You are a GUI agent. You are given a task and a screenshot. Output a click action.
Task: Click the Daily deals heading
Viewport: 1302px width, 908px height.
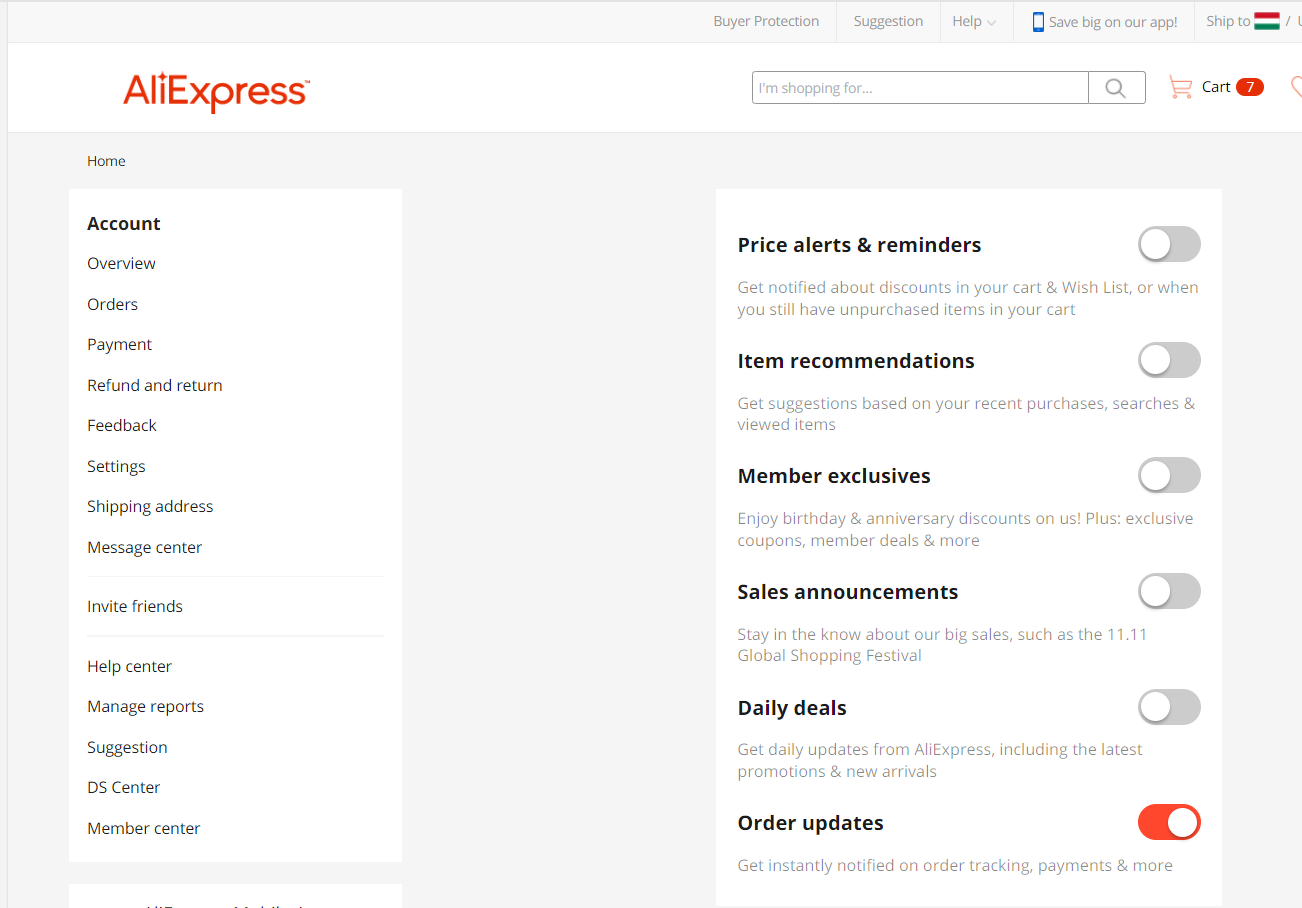792,708
